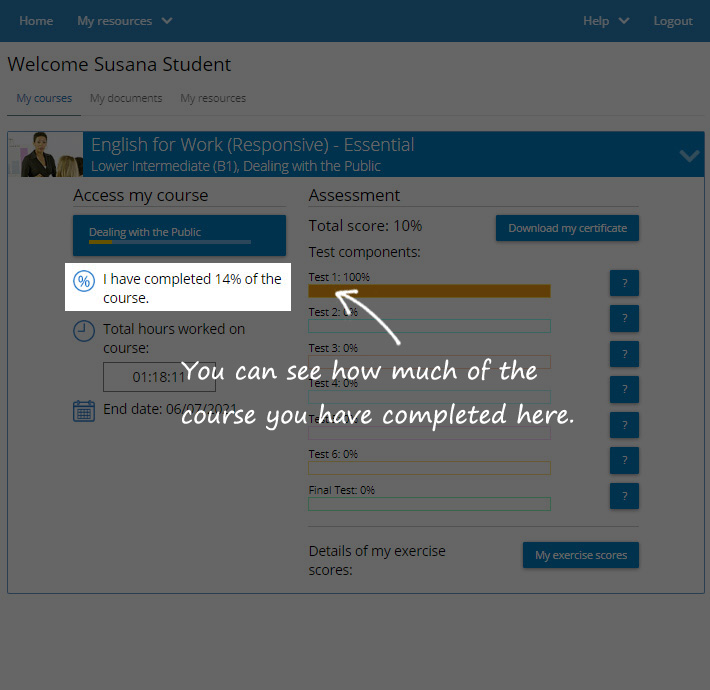Click the clock icon for hours worked
Viewport: 710px width, 690px height.
pos(84,331)
